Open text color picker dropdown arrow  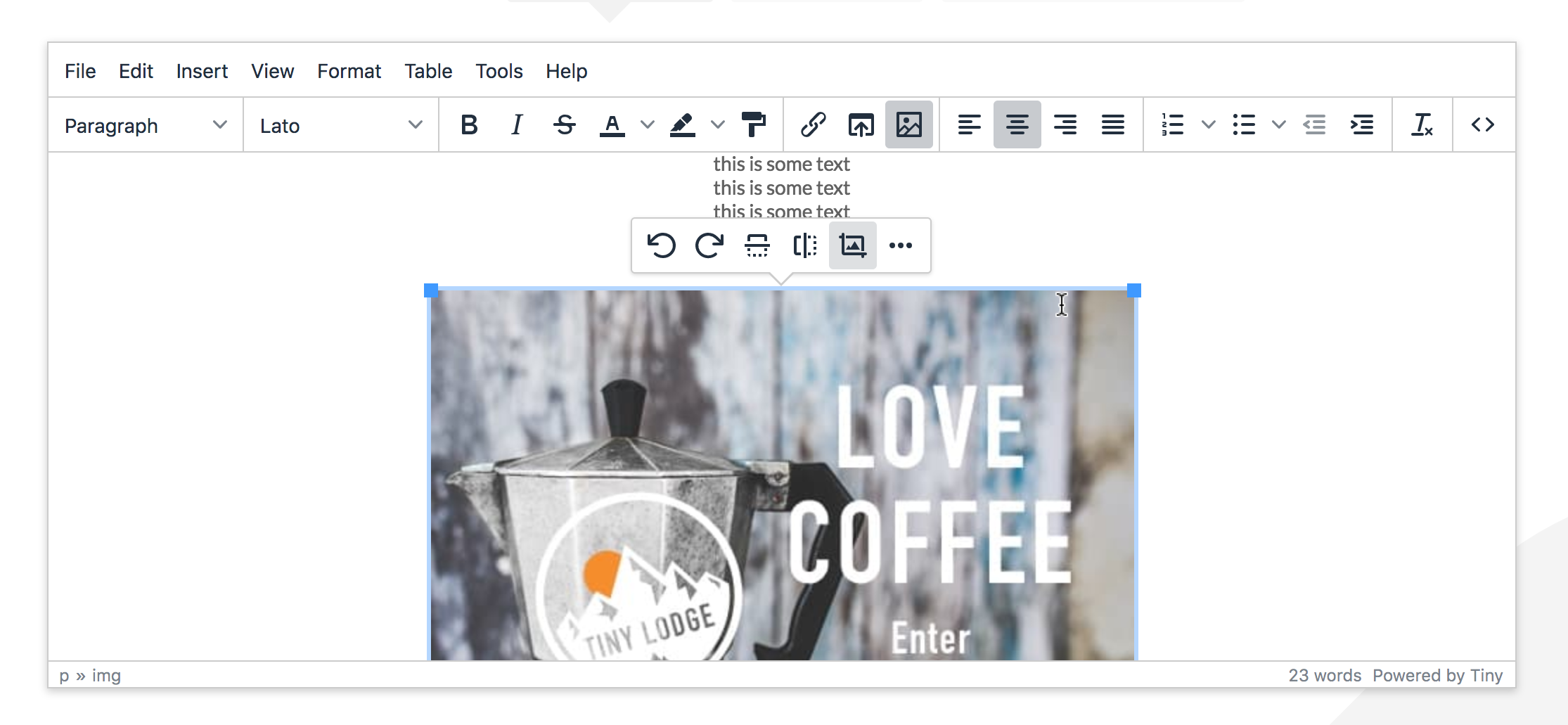click(x=648, y=125)
